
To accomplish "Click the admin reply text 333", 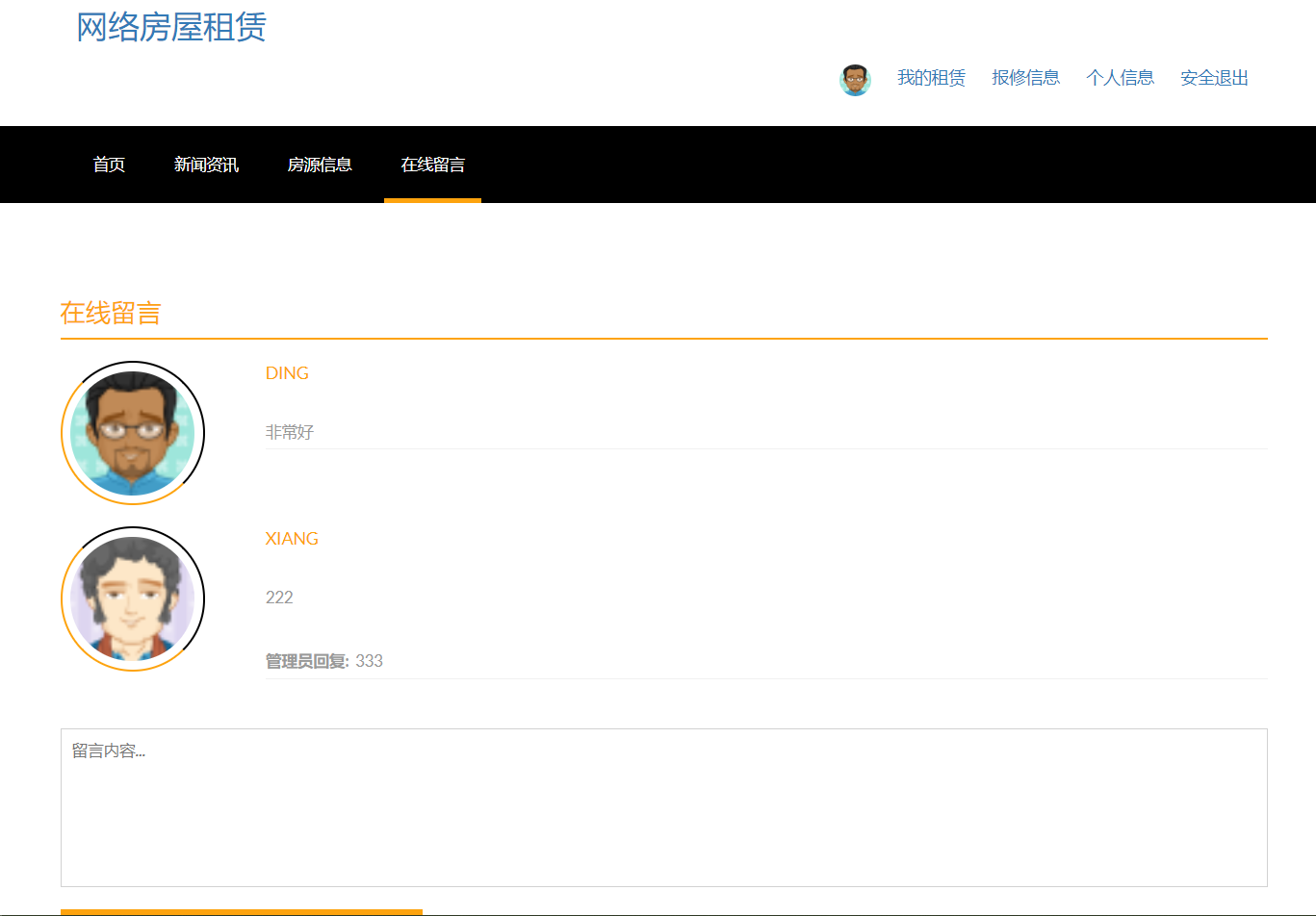I will [369, 661].
